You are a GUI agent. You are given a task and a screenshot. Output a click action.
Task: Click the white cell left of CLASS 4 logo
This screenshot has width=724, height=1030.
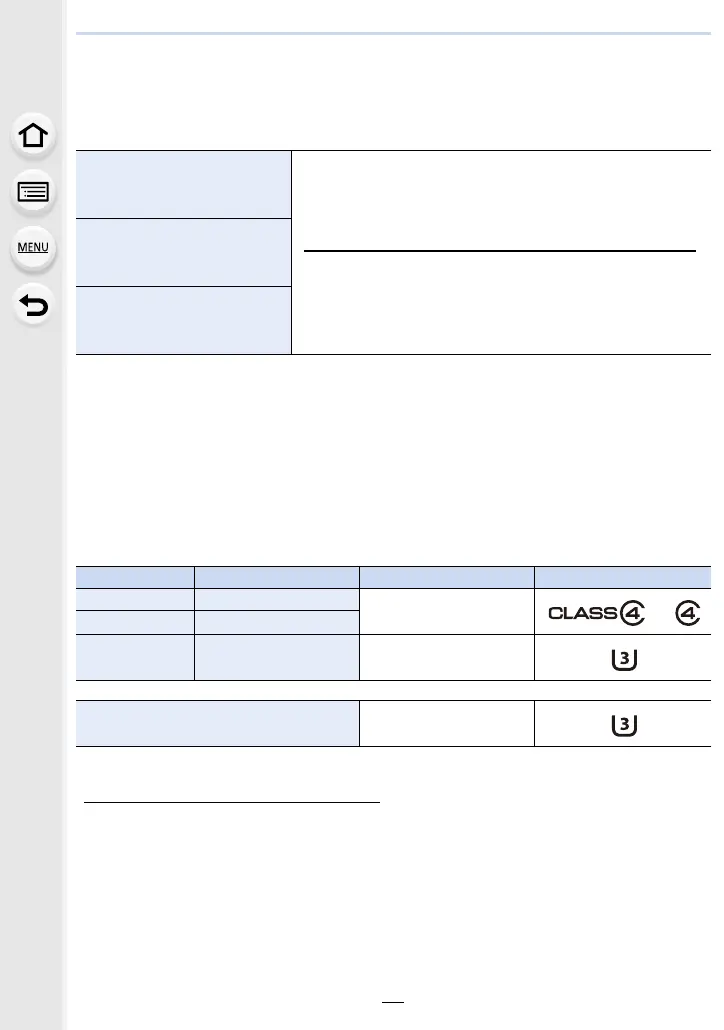[x=447, y=612]
